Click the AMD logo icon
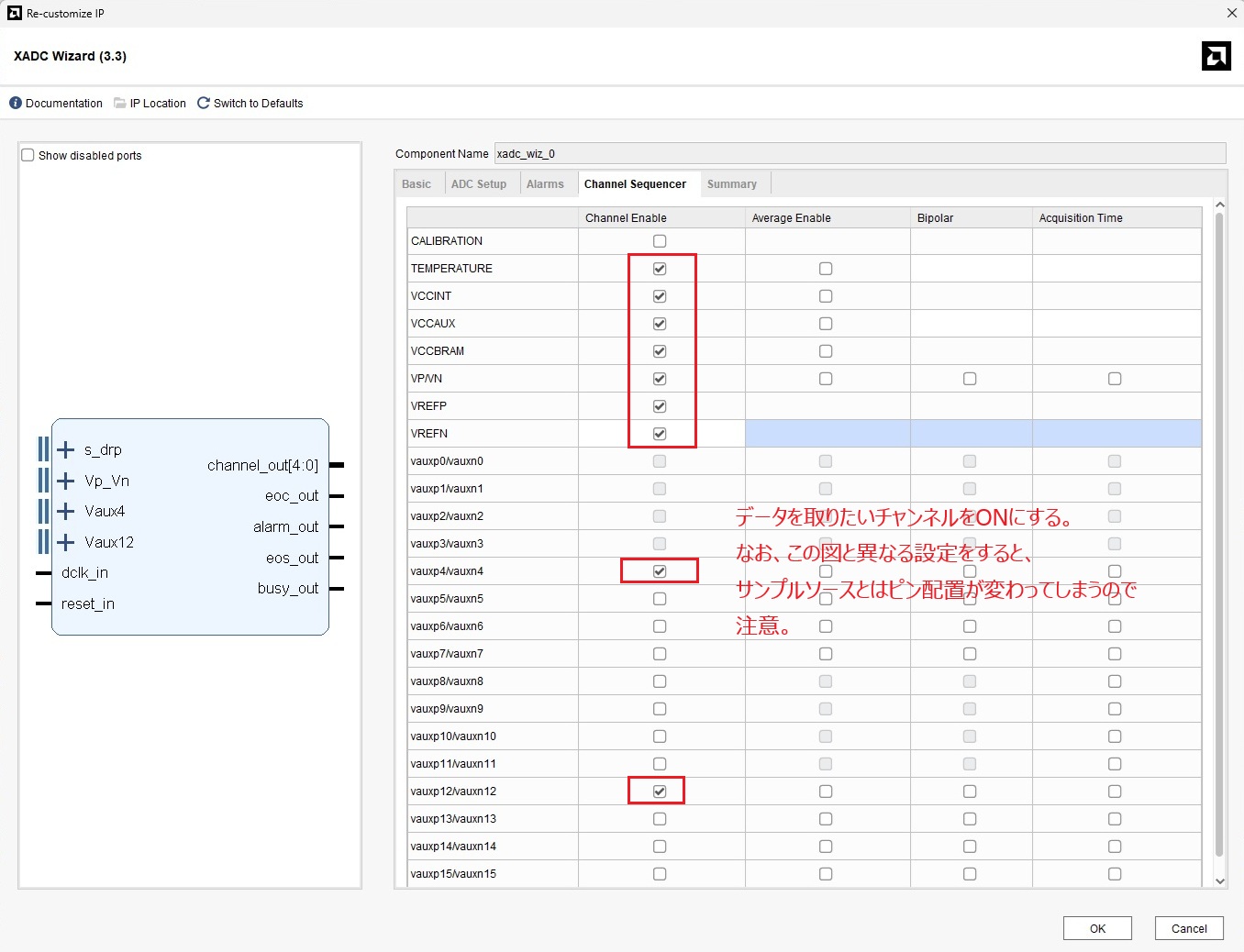The image size is (1244, 952). (1216, 56)
